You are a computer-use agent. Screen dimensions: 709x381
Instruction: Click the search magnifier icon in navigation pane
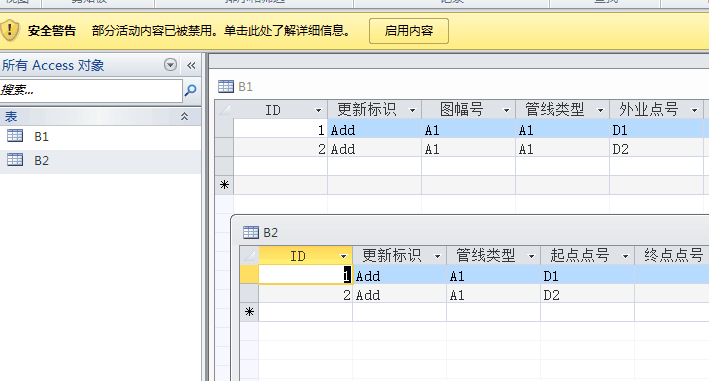point(190,90)
